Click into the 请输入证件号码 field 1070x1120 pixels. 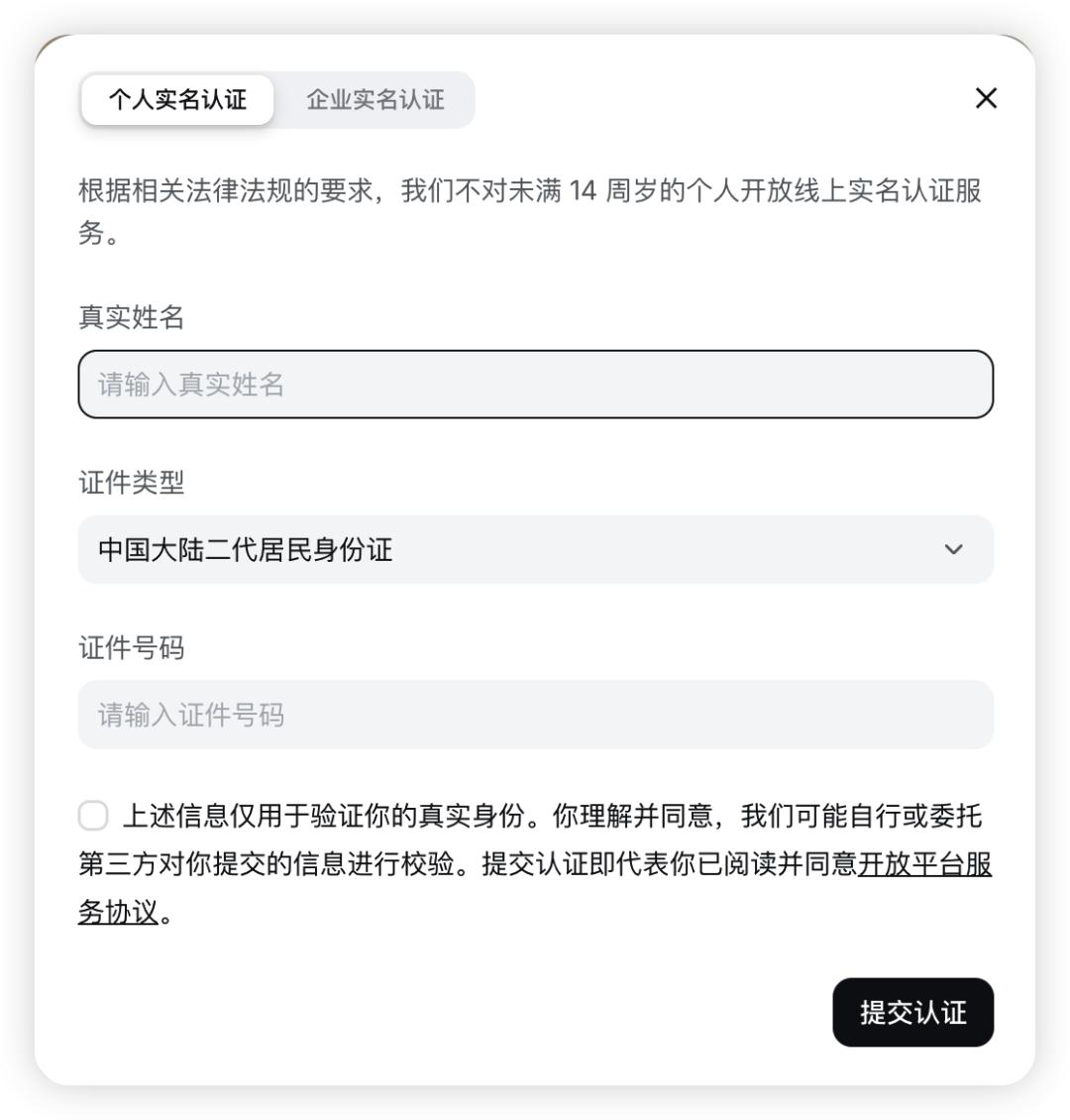click(535, 715)
